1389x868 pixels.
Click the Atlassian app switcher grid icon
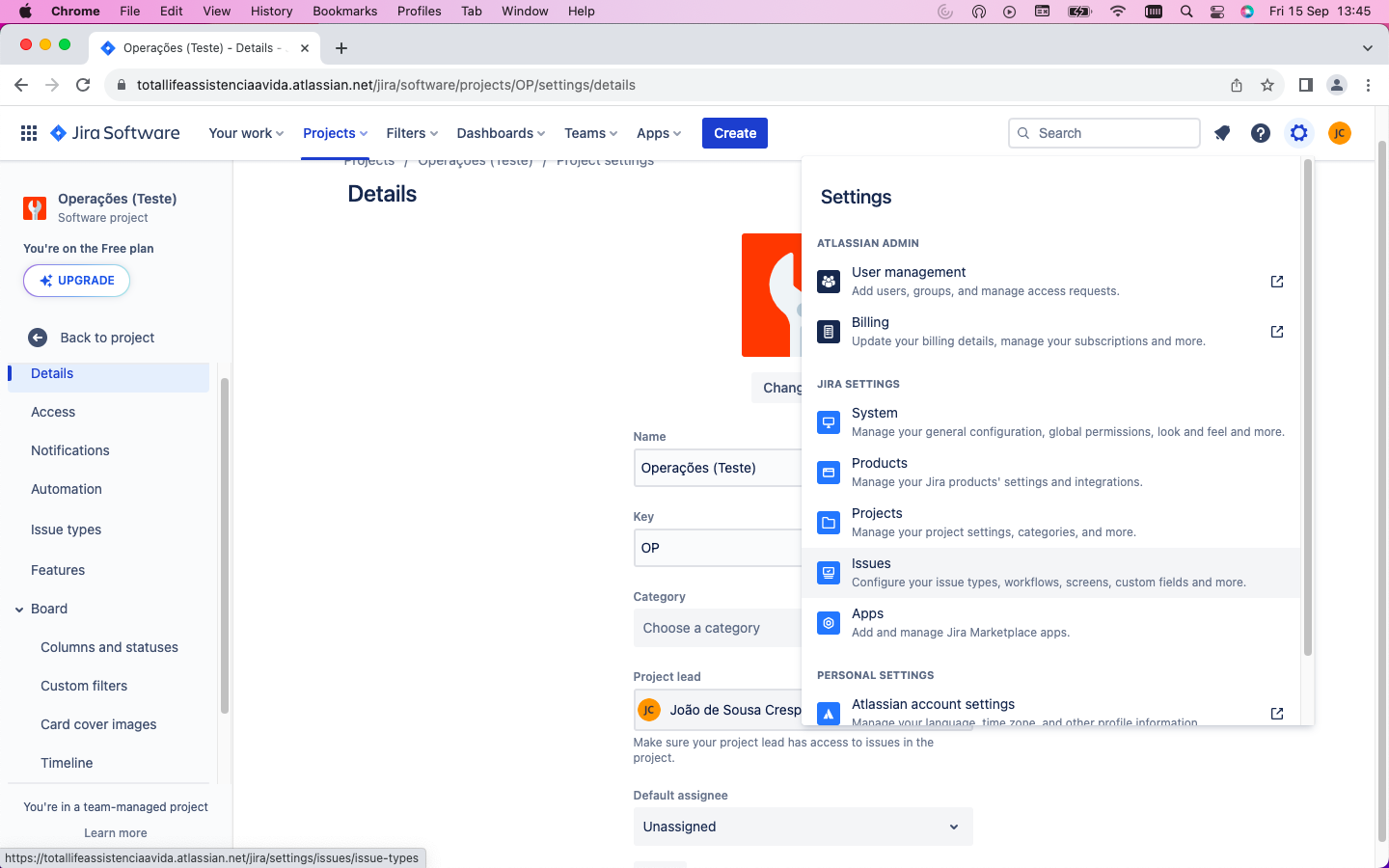click(x=29, y=131)
